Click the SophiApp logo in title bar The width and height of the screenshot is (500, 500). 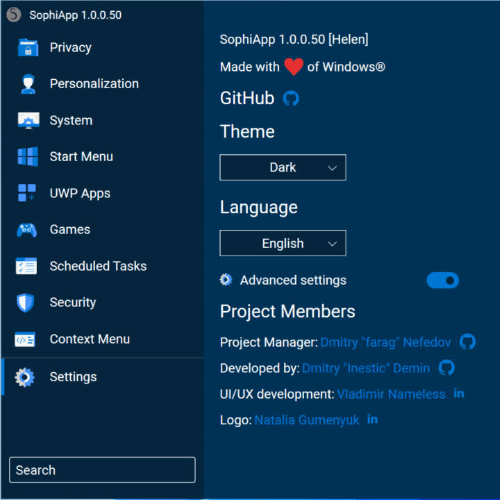(x=14, y=15)
